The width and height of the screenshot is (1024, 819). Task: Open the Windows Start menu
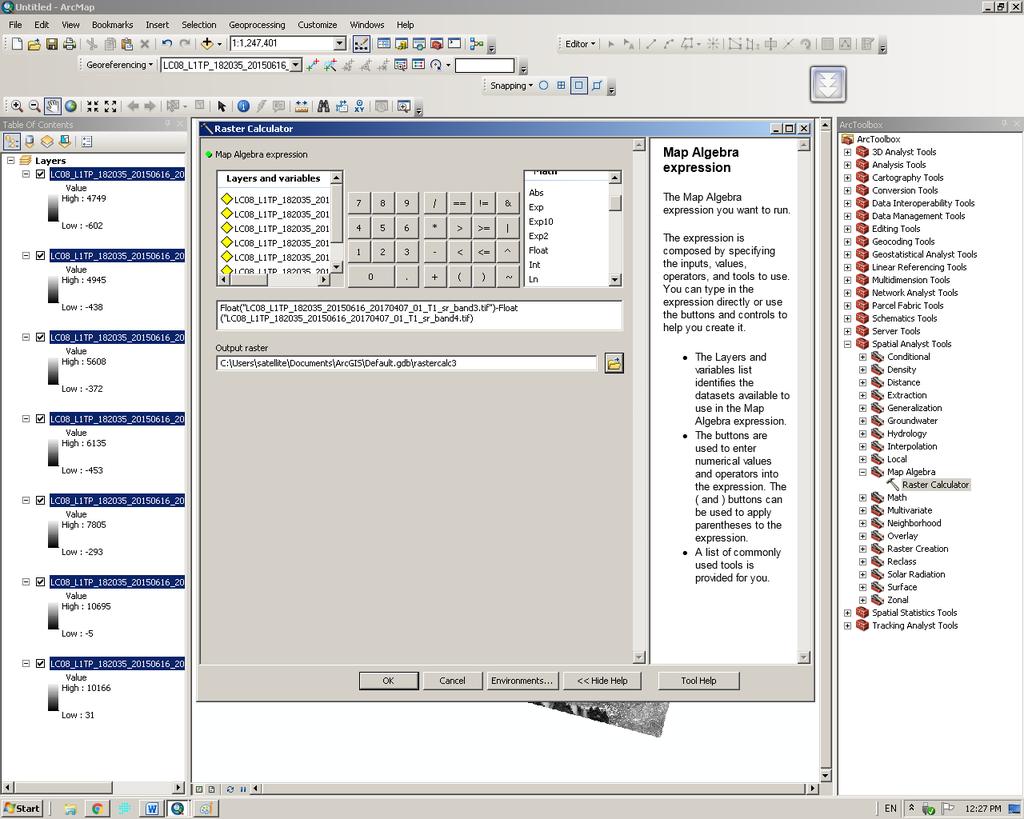[22, 809]
